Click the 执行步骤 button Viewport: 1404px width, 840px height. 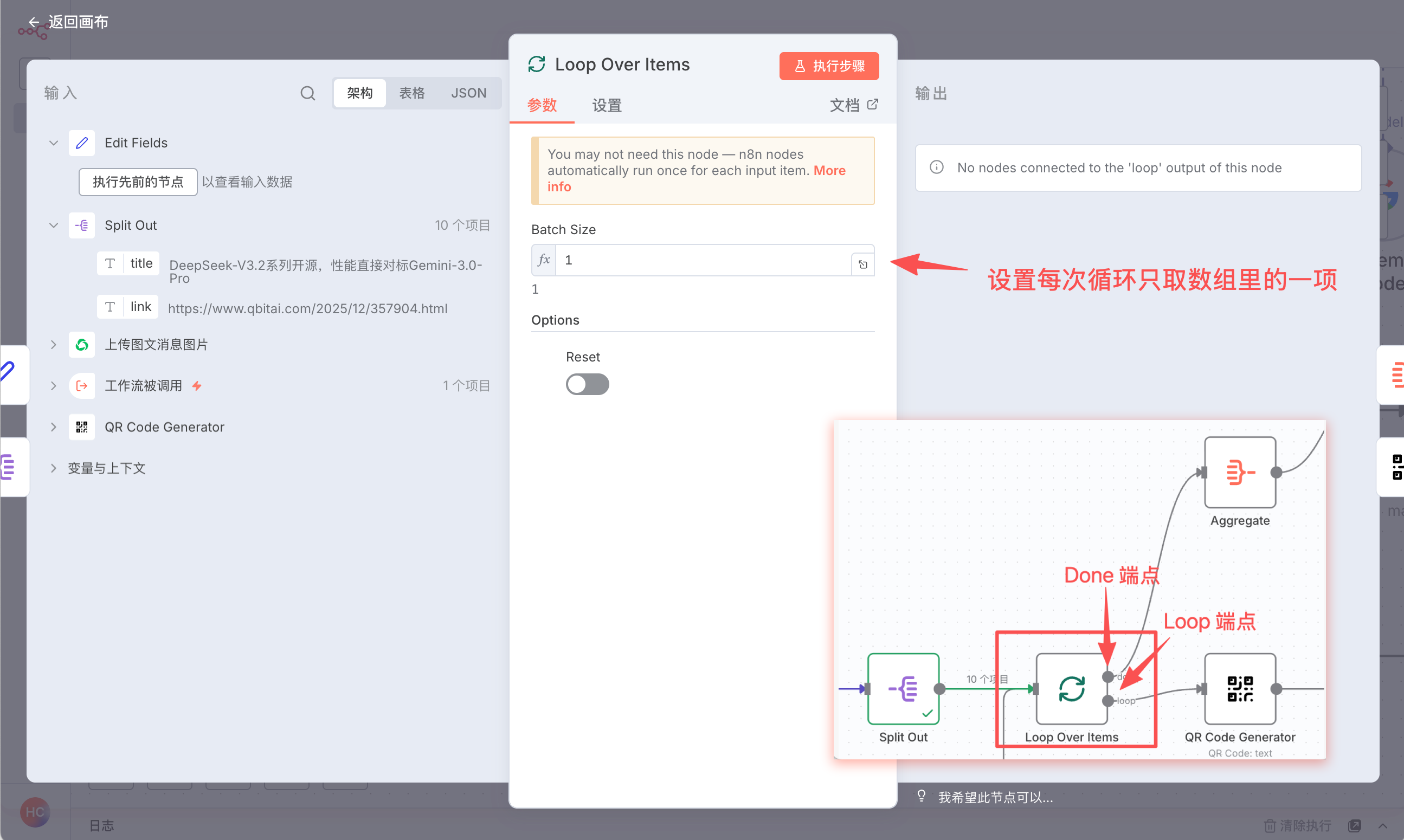point(829,66)
